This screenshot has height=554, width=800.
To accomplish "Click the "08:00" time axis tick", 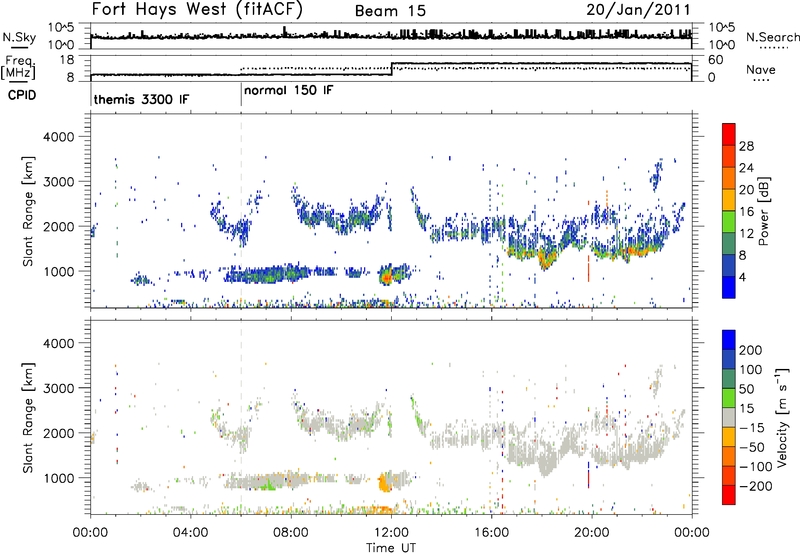I will tap(291, 533).
